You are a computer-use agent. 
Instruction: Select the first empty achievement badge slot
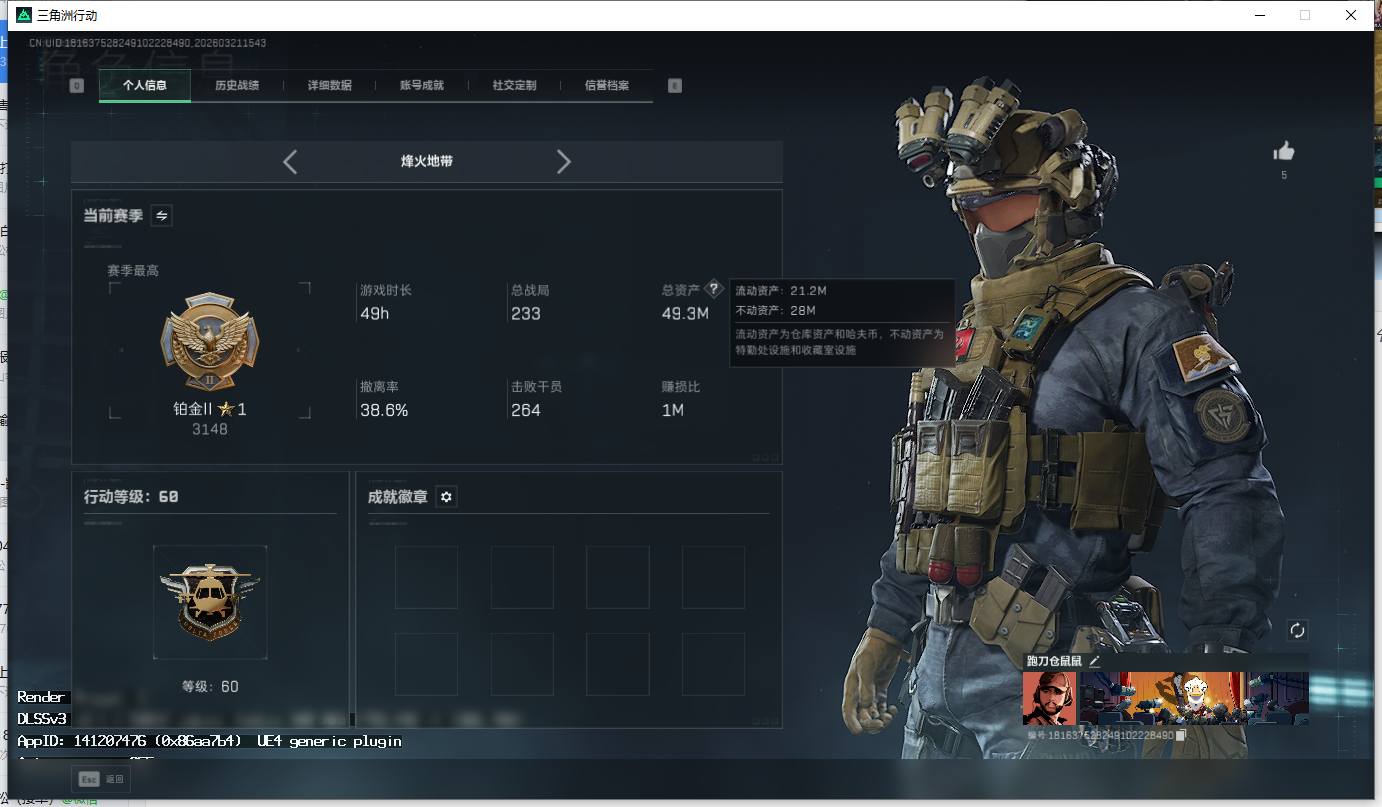tap(426, 577)
